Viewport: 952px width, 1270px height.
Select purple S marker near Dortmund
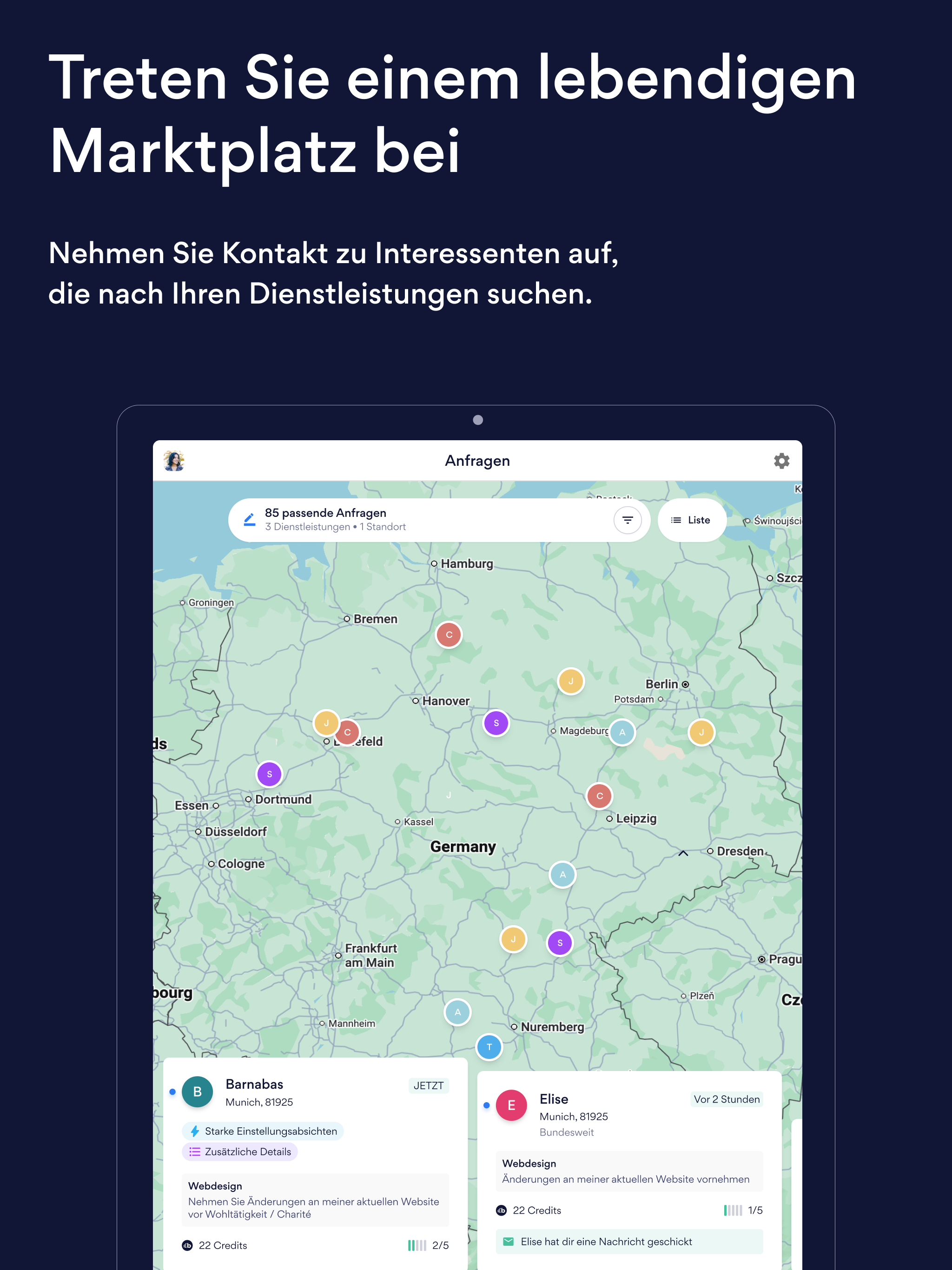[269, 774]
